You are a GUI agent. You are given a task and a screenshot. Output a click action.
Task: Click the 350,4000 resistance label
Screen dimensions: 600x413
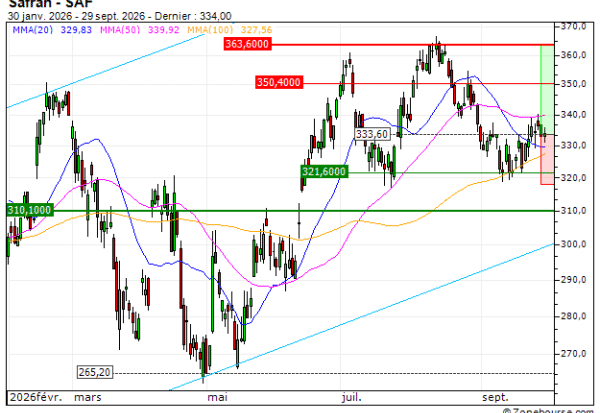[279, 82]
